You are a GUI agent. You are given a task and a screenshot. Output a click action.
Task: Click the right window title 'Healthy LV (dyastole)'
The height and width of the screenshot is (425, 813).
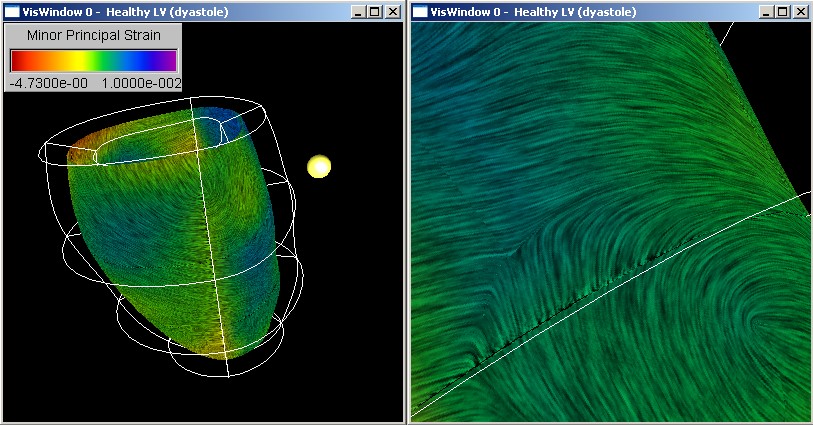point(575,11)
